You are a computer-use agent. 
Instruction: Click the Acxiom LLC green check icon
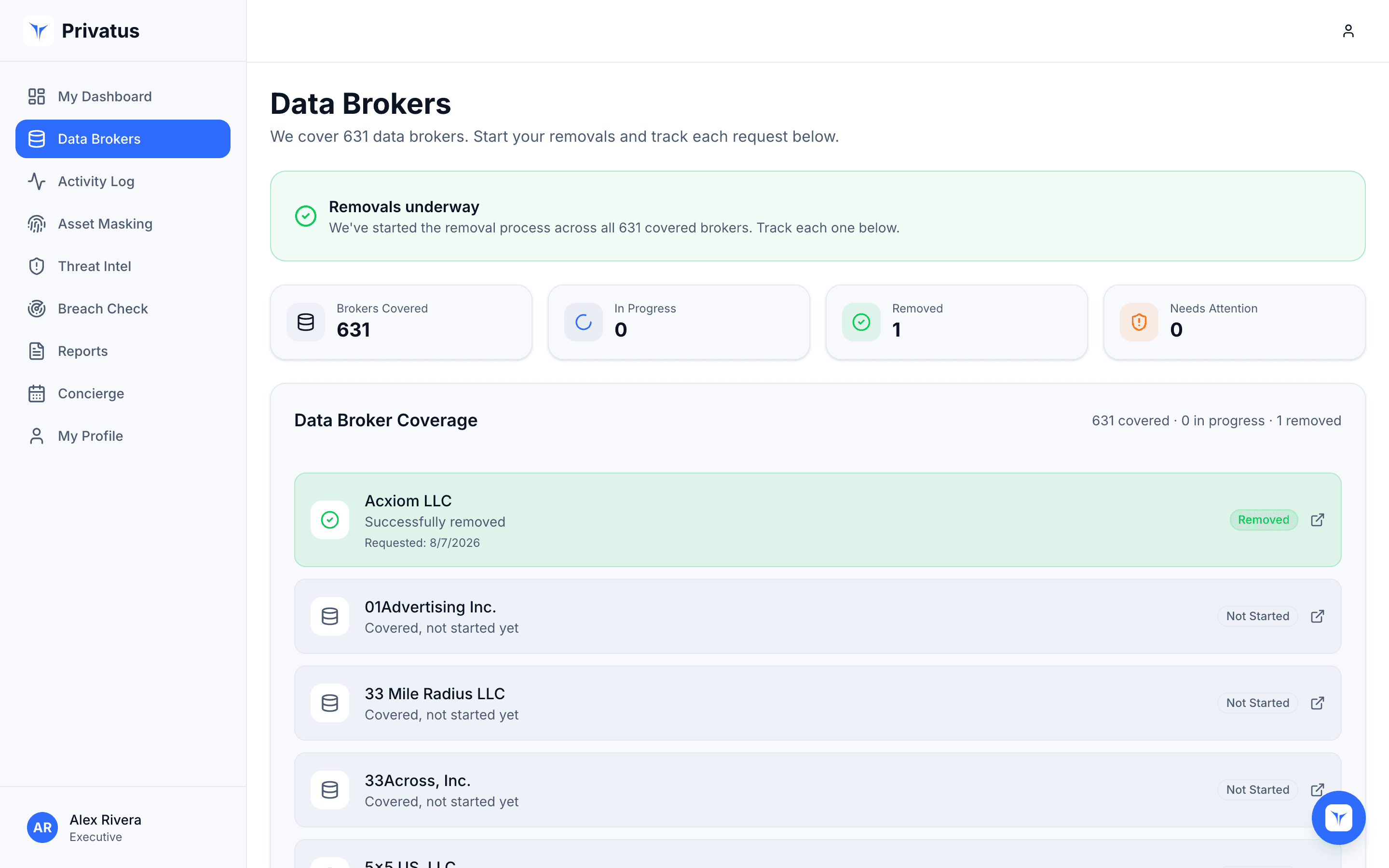[330, 520]
